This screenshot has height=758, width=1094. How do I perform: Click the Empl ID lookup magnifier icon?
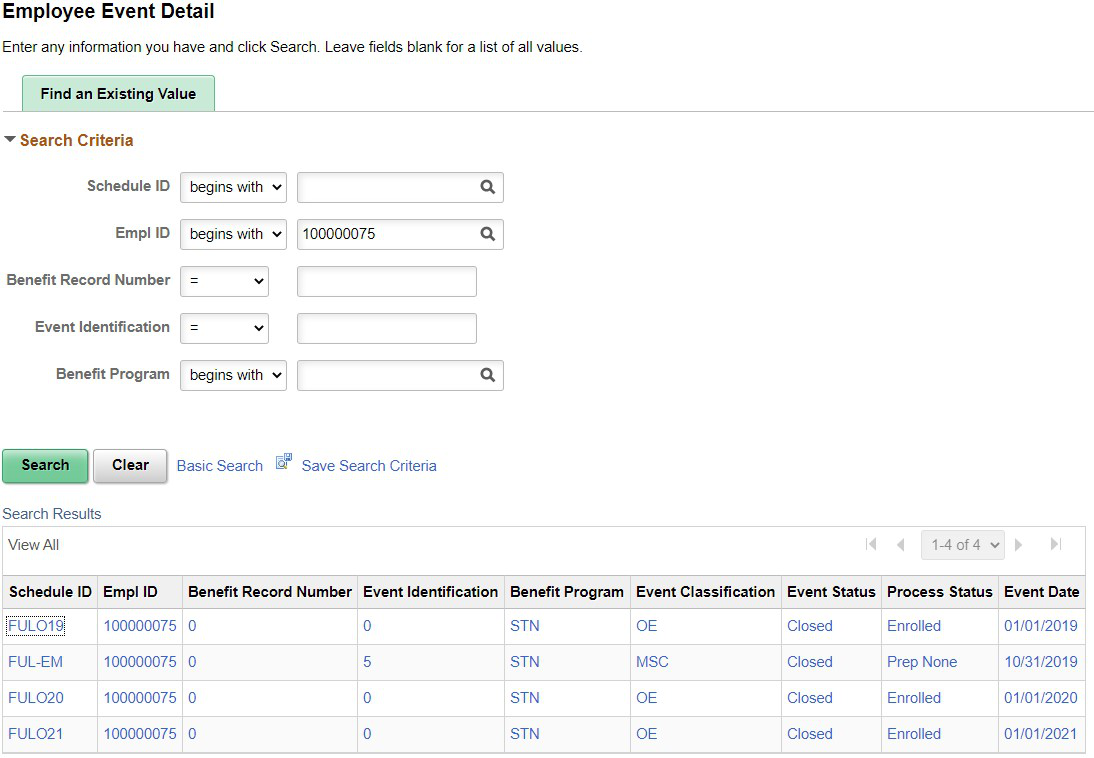point(488,234)
